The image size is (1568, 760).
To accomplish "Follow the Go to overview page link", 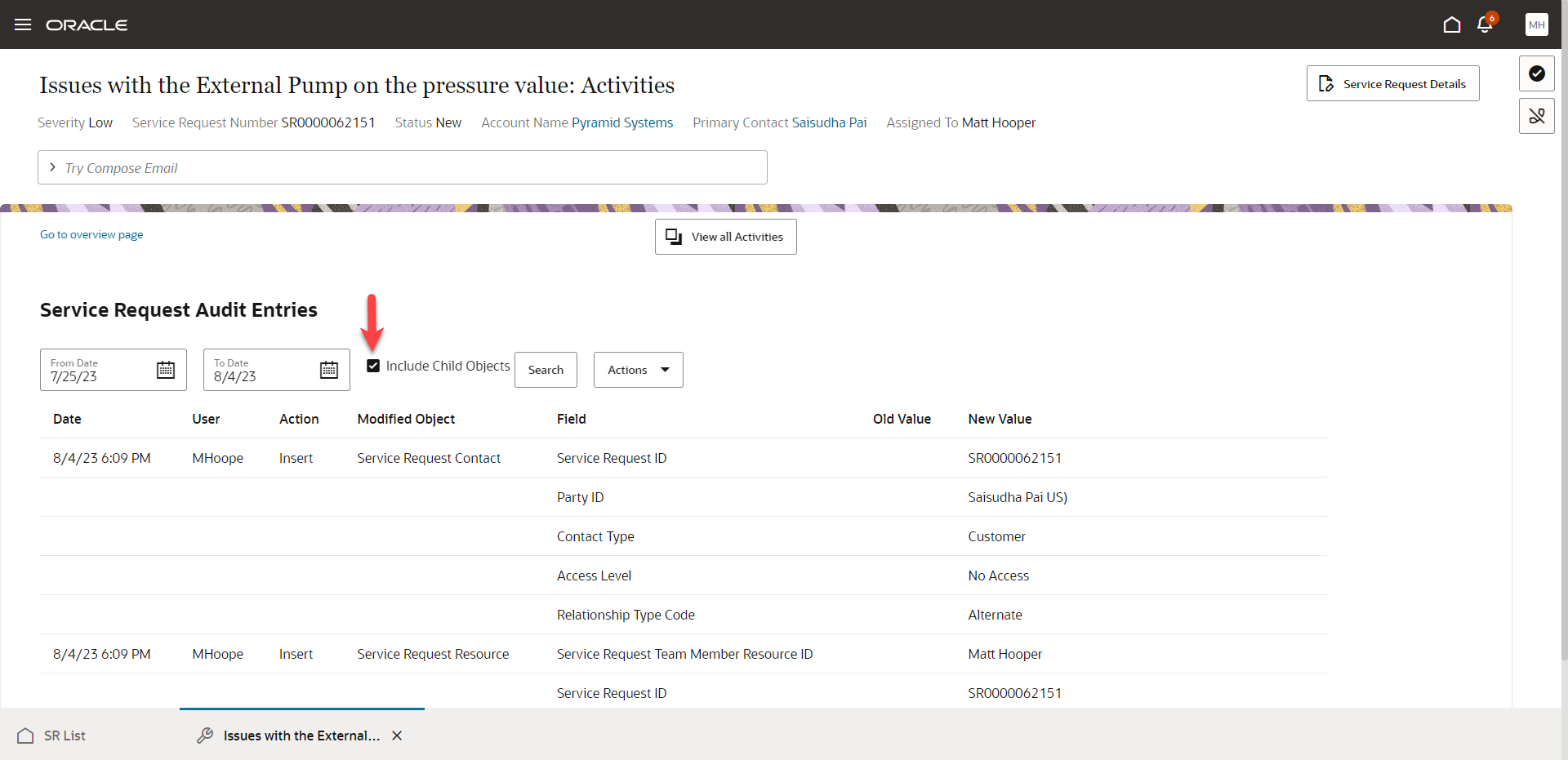I will pos(91,234).
